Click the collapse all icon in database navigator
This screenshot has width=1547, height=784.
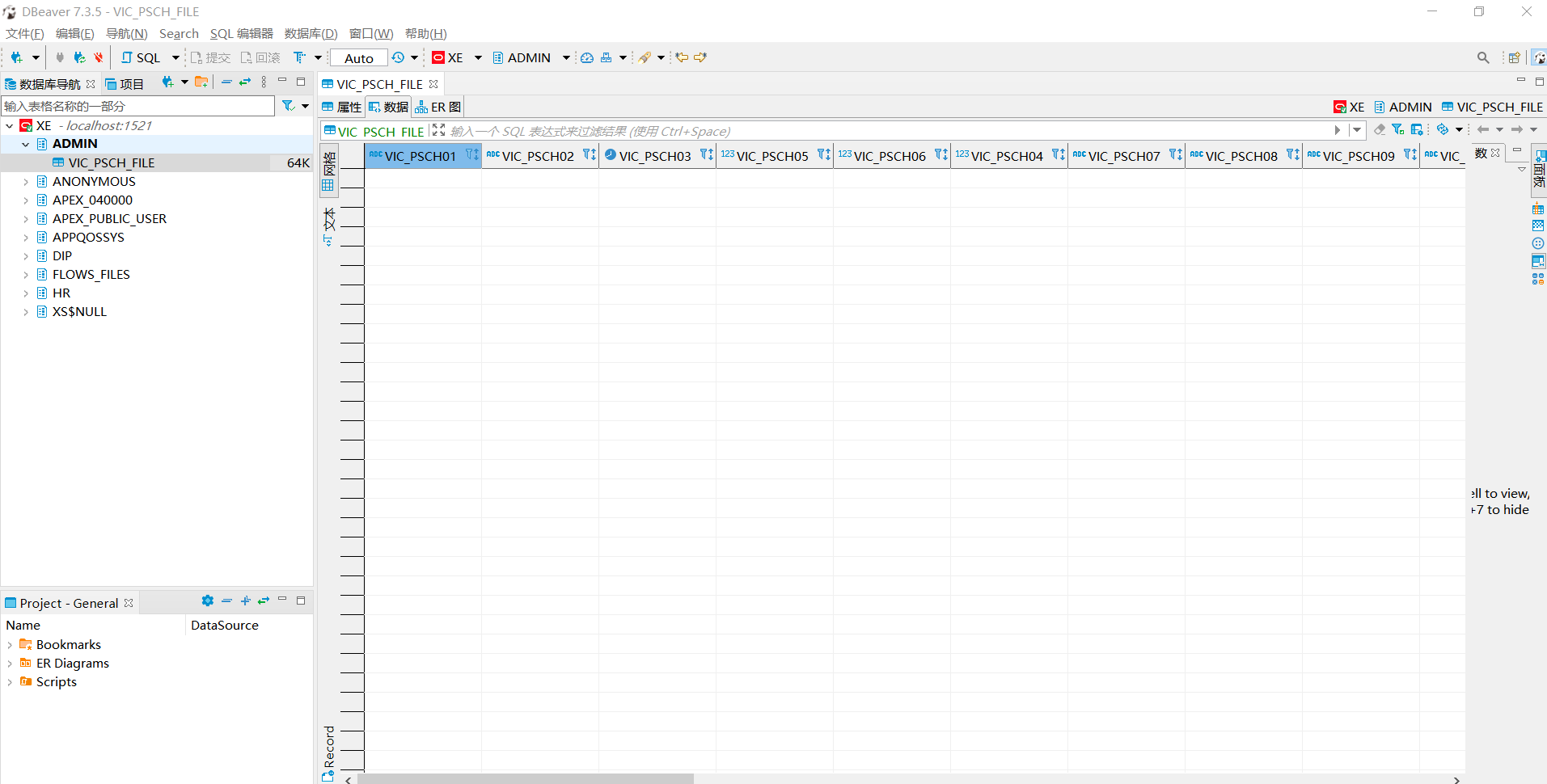pyautogui.click(x=226, y=82)
